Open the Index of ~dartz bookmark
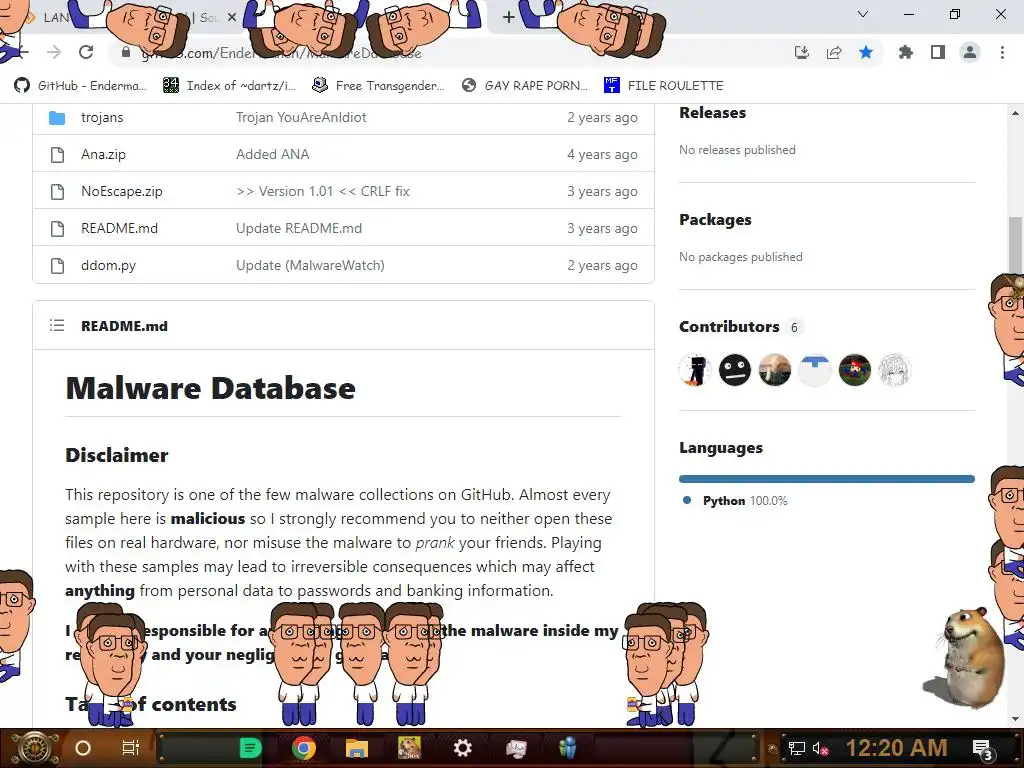This screenshot has height=768, width=1024. point(230,86)
